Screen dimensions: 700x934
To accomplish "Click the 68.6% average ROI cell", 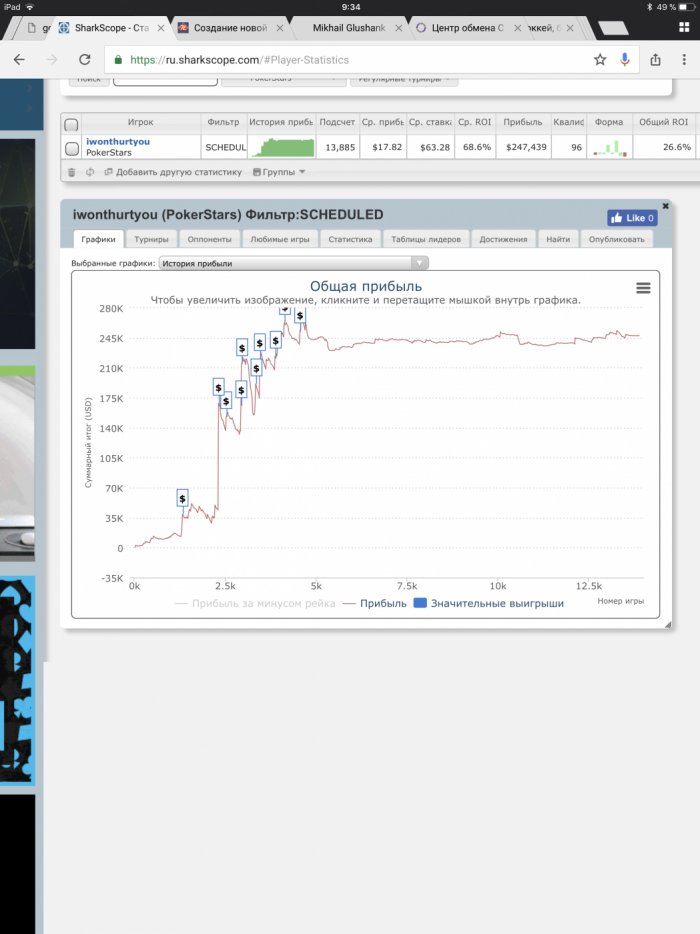I will coord(475,147).
